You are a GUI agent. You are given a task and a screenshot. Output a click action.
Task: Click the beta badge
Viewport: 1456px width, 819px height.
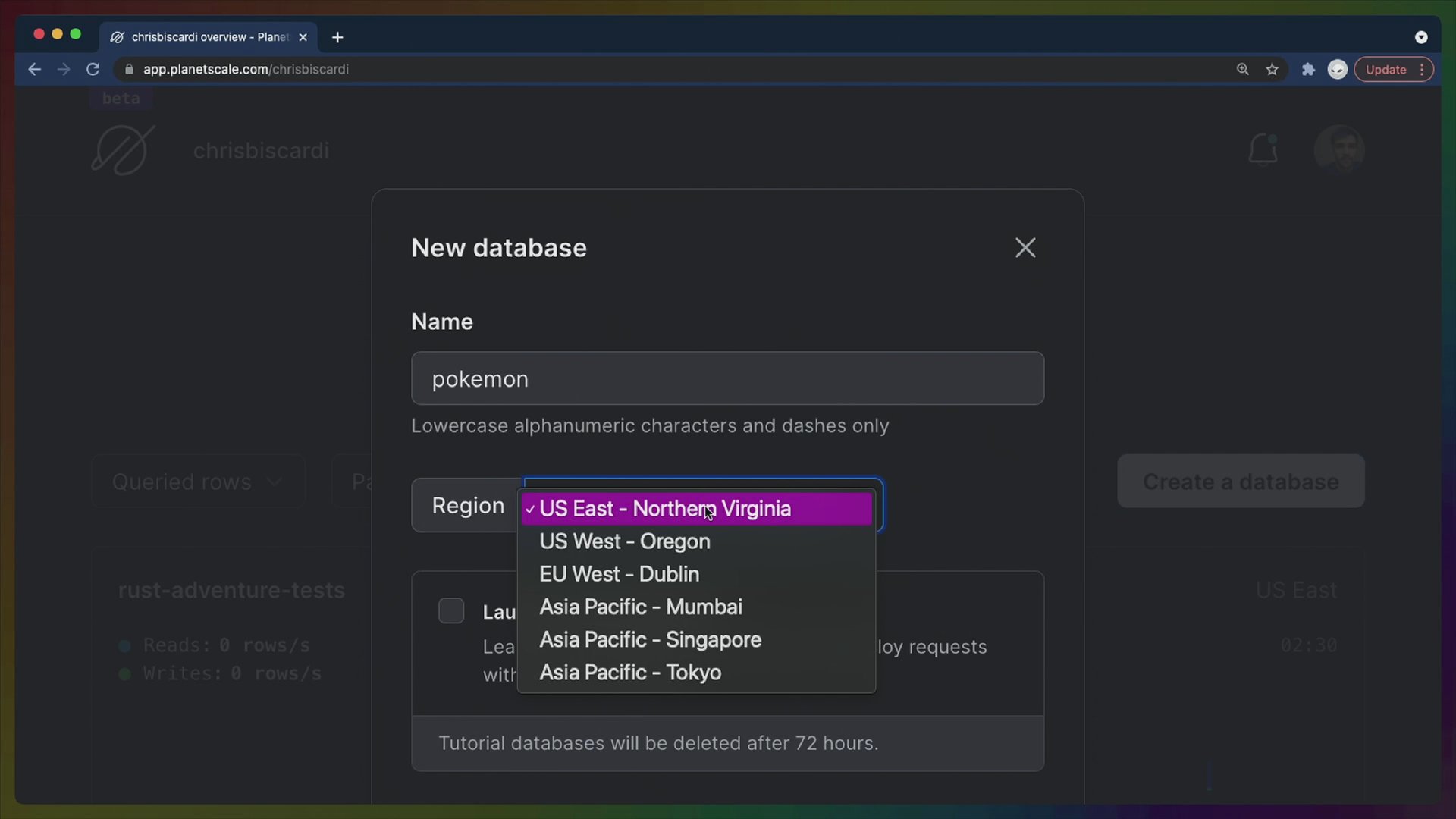tap(121, 99)
